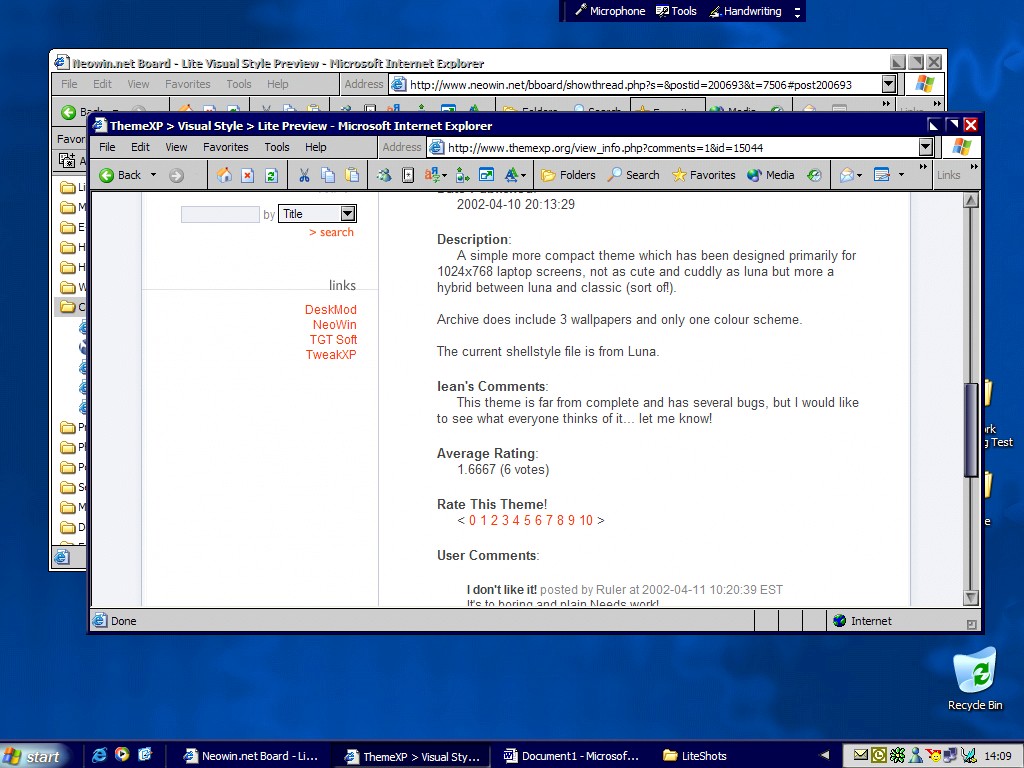Launch Outlook Express from Quick Launch
The height and width of the screenshot is (768, 1024).
(145, 755)
